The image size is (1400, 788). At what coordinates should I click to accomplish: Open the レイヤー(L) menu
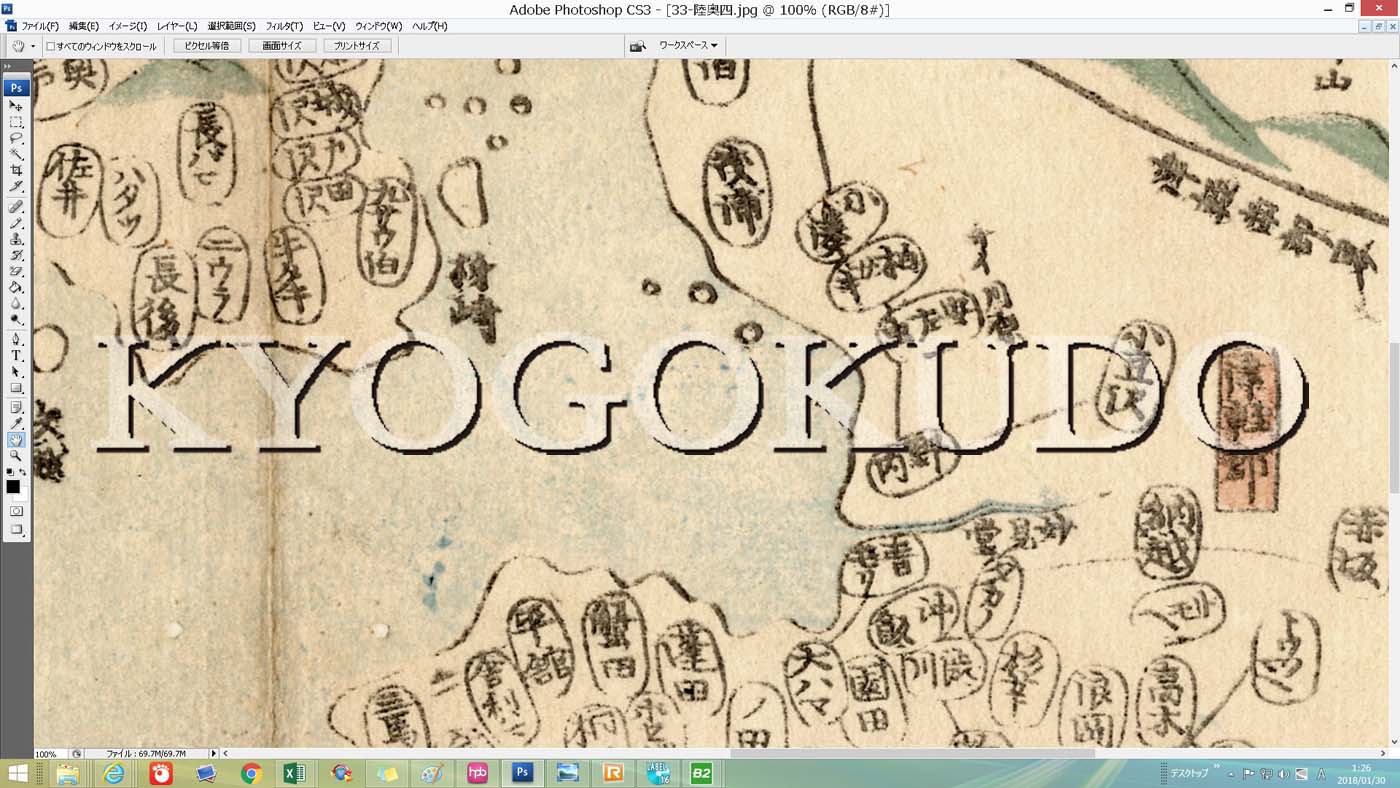(x=177, y=26)
